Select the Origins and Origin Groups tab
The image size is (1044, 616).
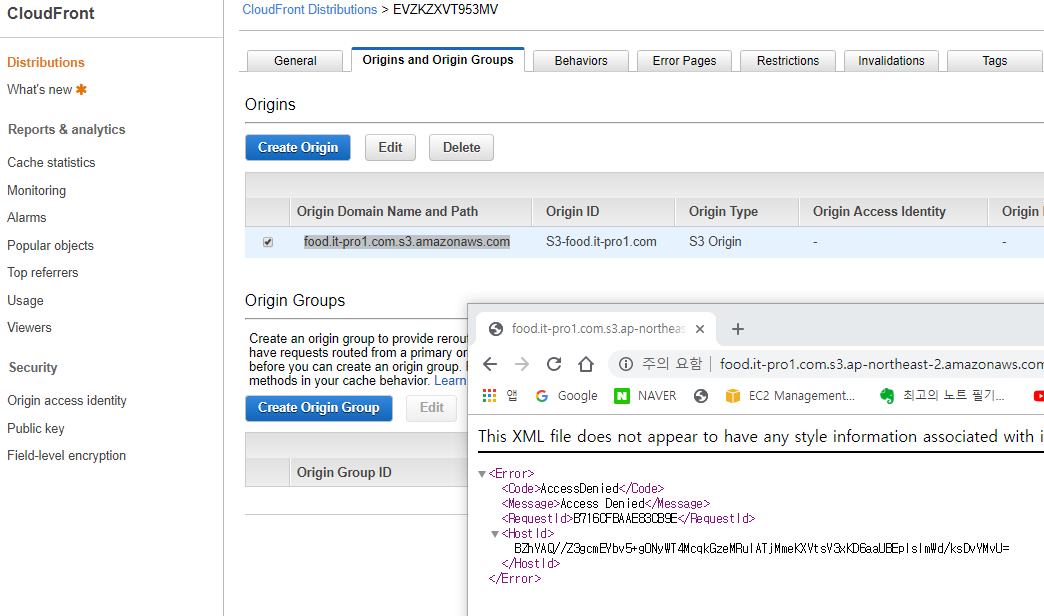point(438,59)
